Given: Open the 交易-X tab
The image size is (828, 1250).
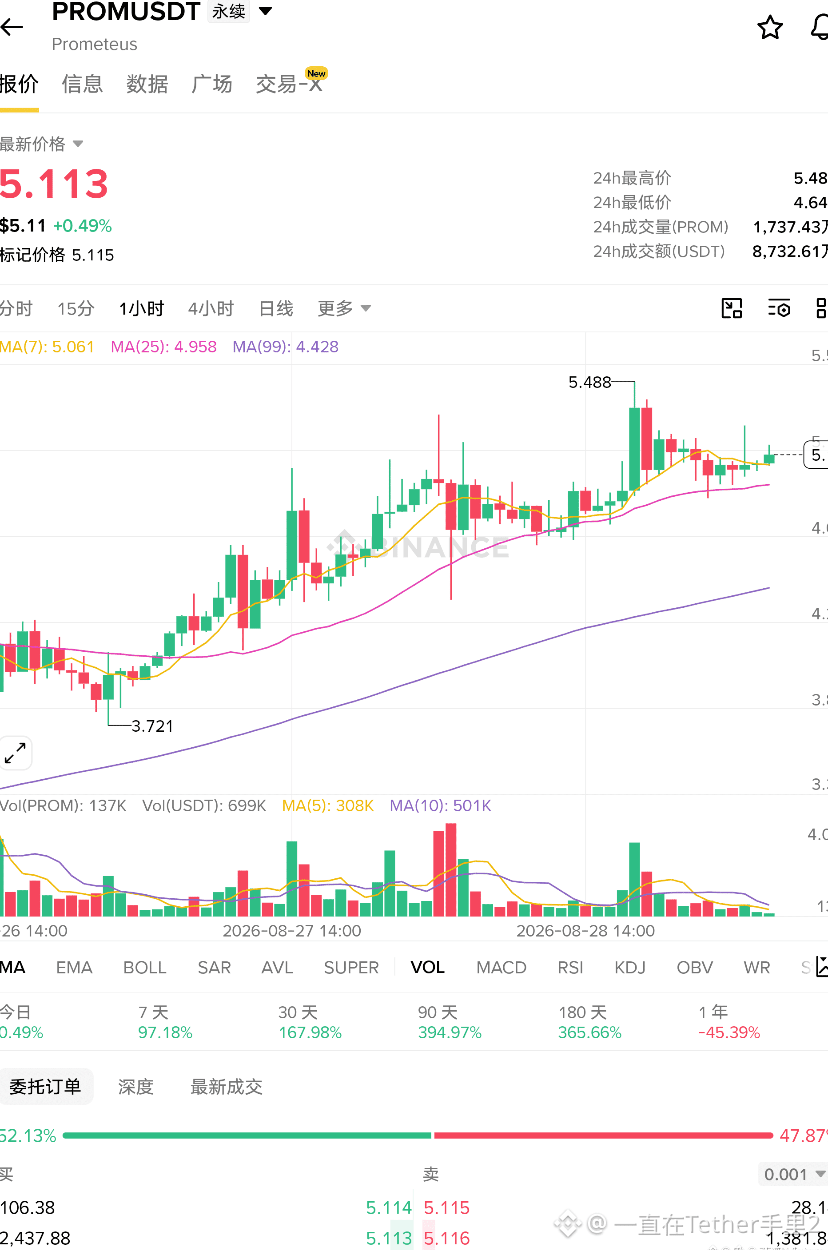Looking at the screenshot, I should point(290,84).
